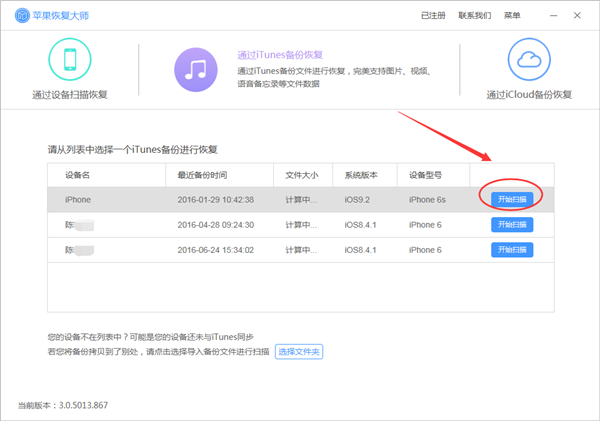The height and width of the screenshot is (421, 600).
Task: Start scan for iPhone 6s backup
Action: pos(512,199)
